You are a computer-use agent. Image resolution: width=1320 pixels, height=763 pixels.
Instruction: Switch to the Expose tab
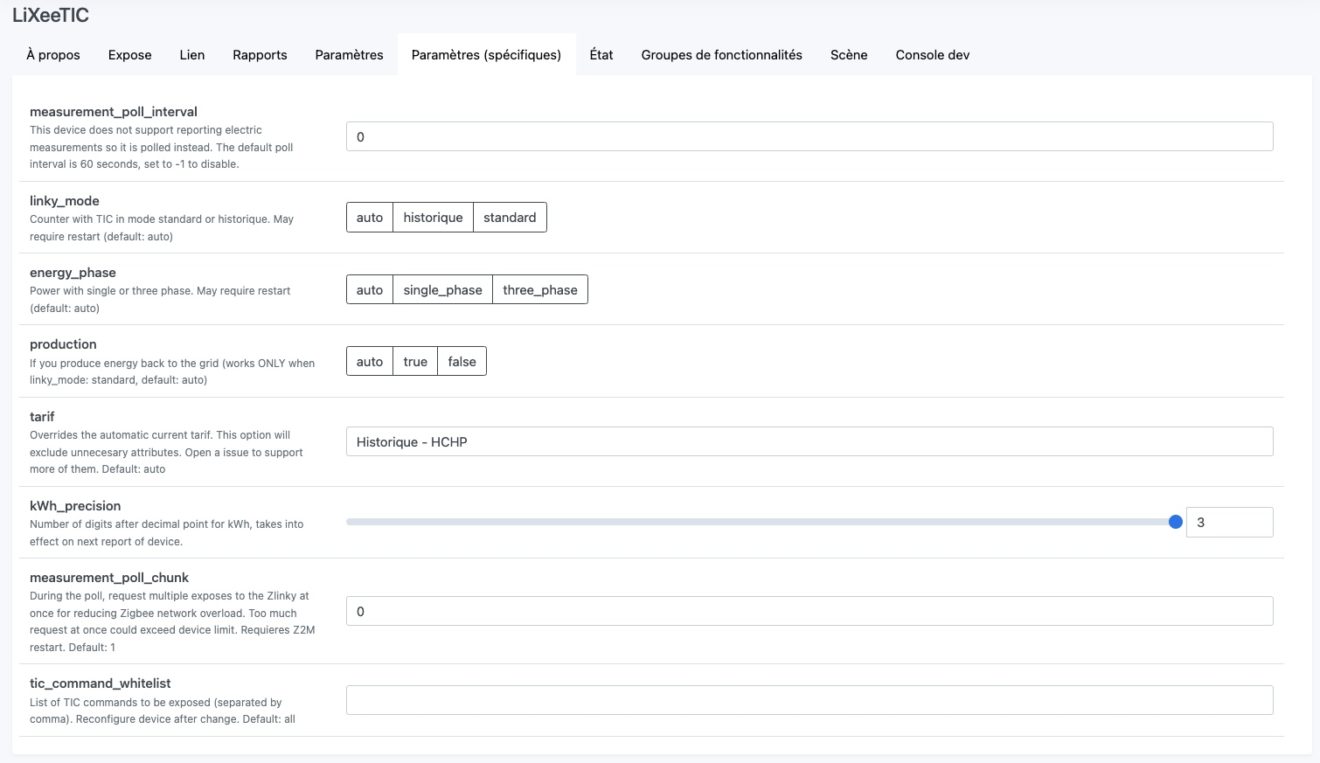130,55
